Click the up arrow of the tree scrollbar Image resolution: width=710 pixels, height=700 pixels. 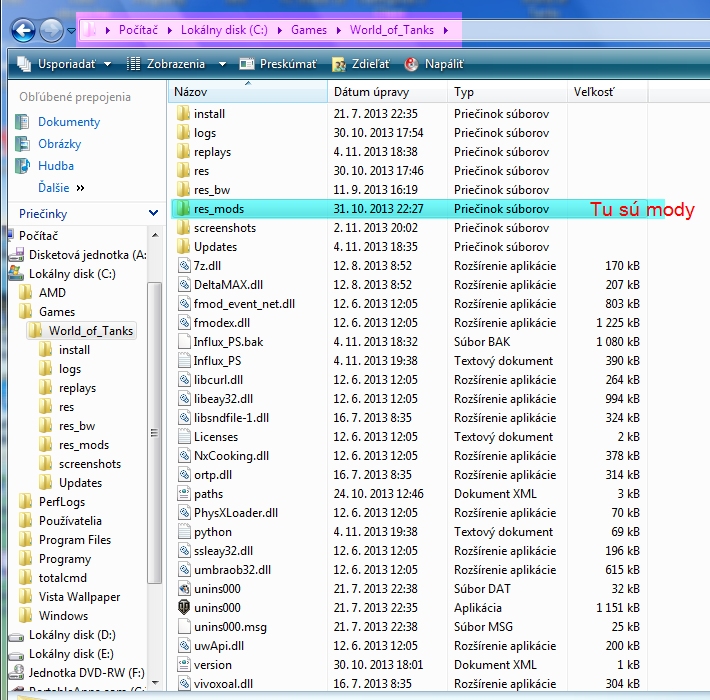(155, 235)
